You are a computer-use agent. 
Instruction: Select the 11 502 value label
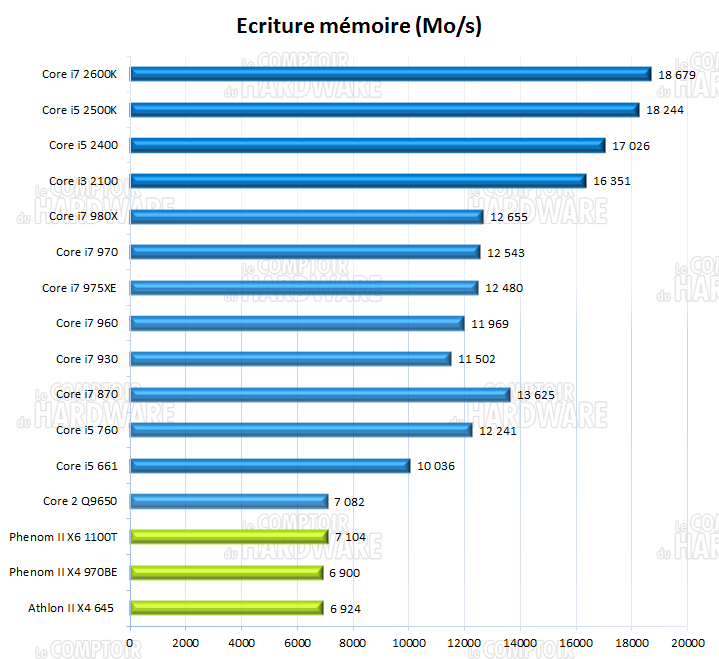[x=477, y=359]
